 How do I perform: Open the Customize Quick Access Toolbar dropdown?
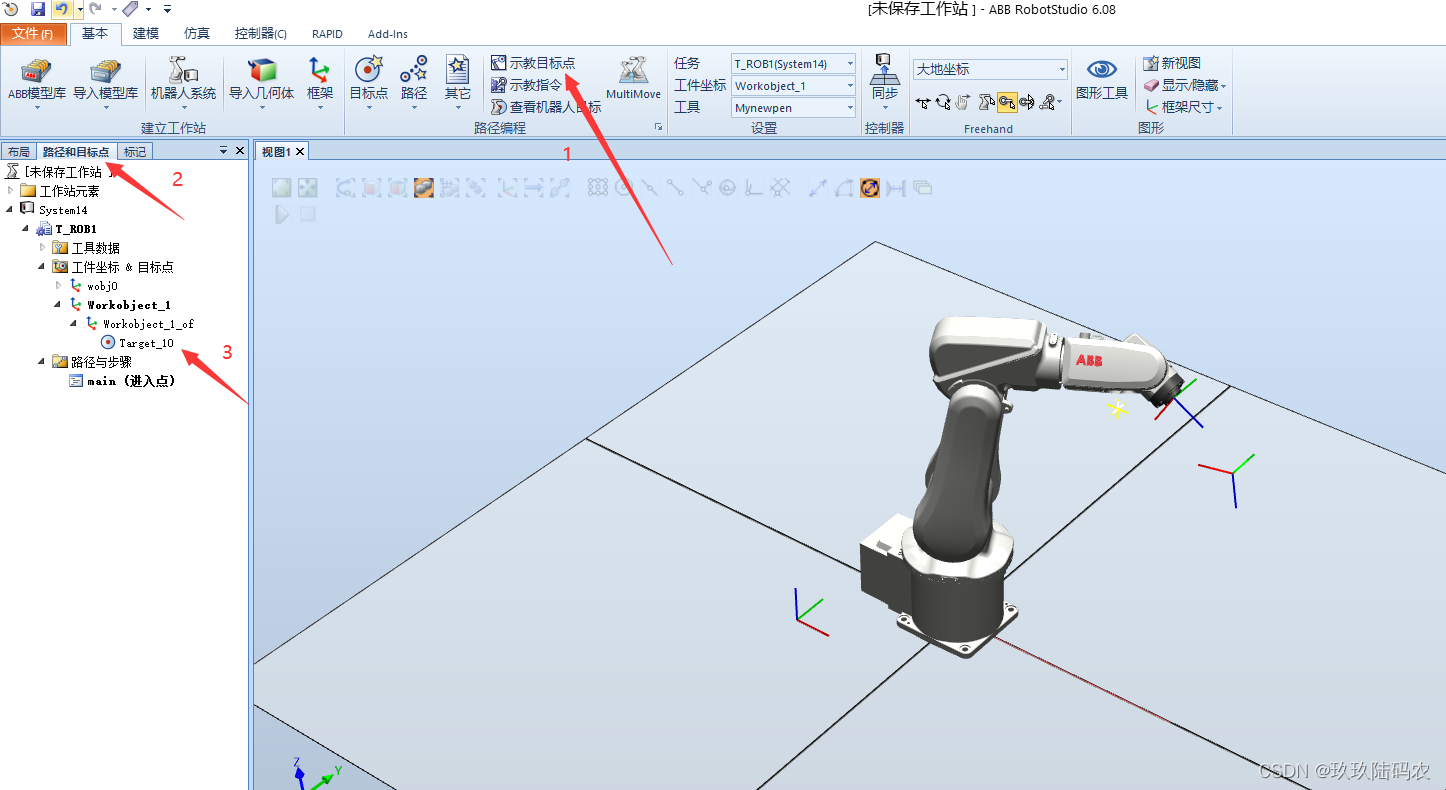167,9
